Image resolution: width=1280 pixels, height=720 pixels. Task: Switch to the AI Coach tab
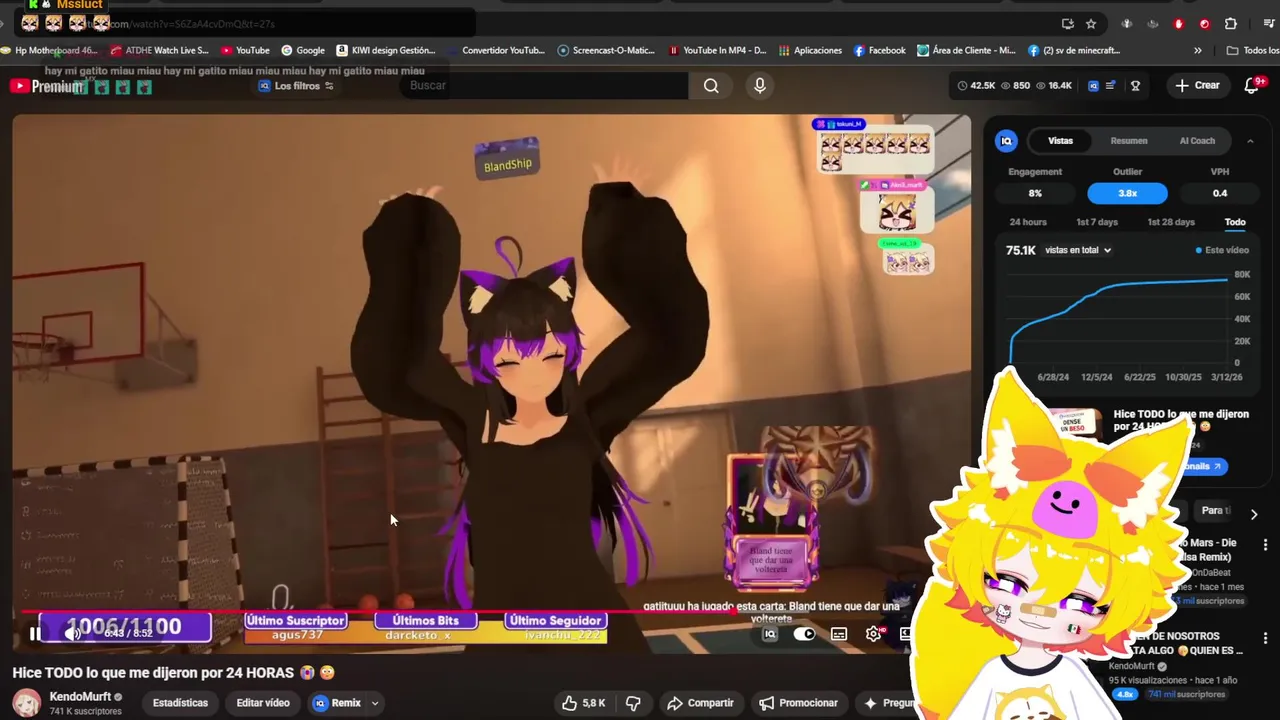click(1197, 141)
